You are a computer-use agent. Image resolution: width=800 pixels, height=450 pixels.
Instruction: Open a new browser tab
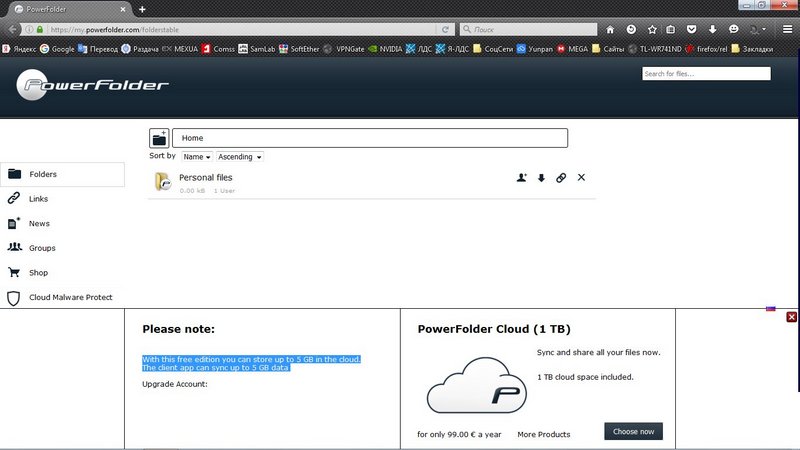pyautogui.click(x=142, y=9)
